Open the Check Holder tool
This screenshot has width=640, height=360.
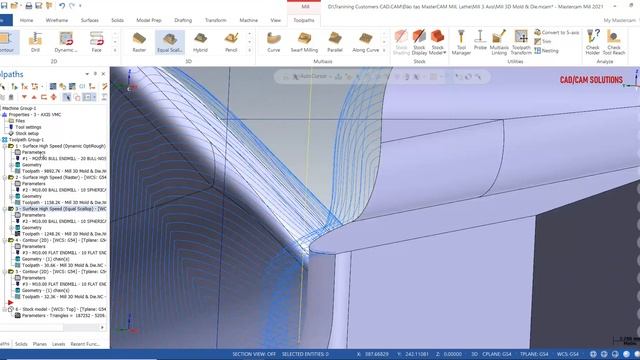(593, 42)
